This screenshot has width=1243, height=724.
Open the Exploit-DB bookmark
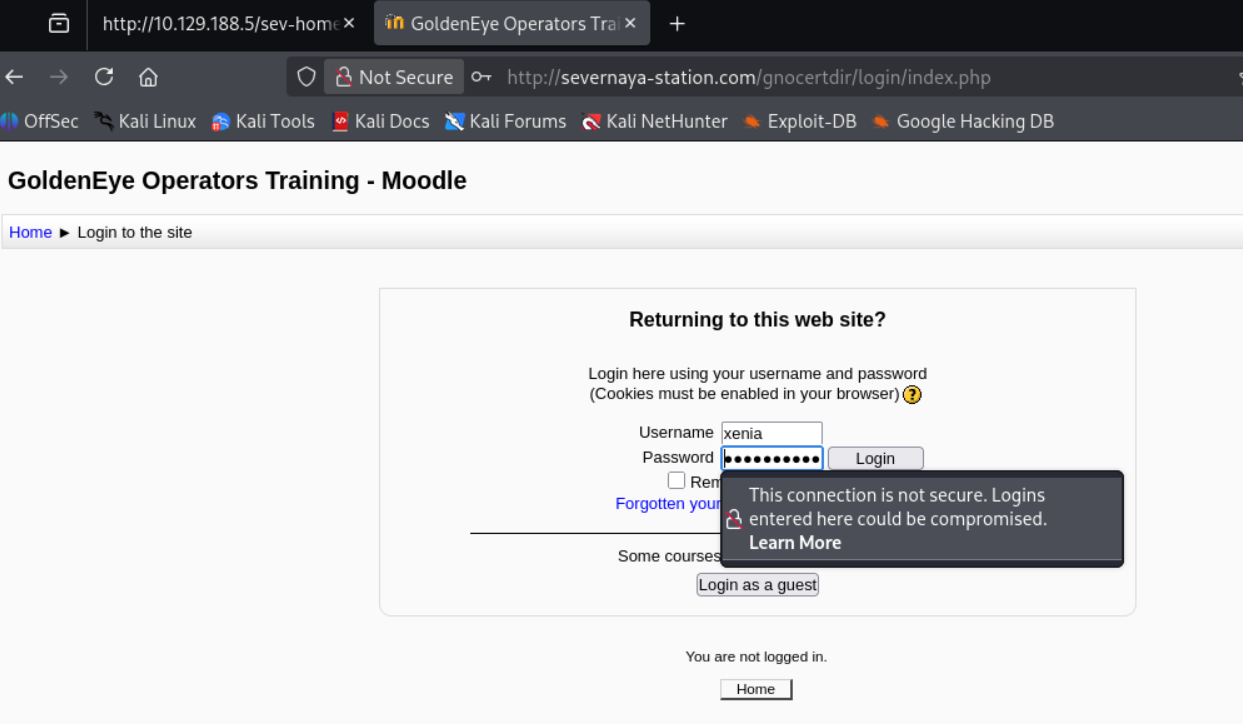point(800,121)
